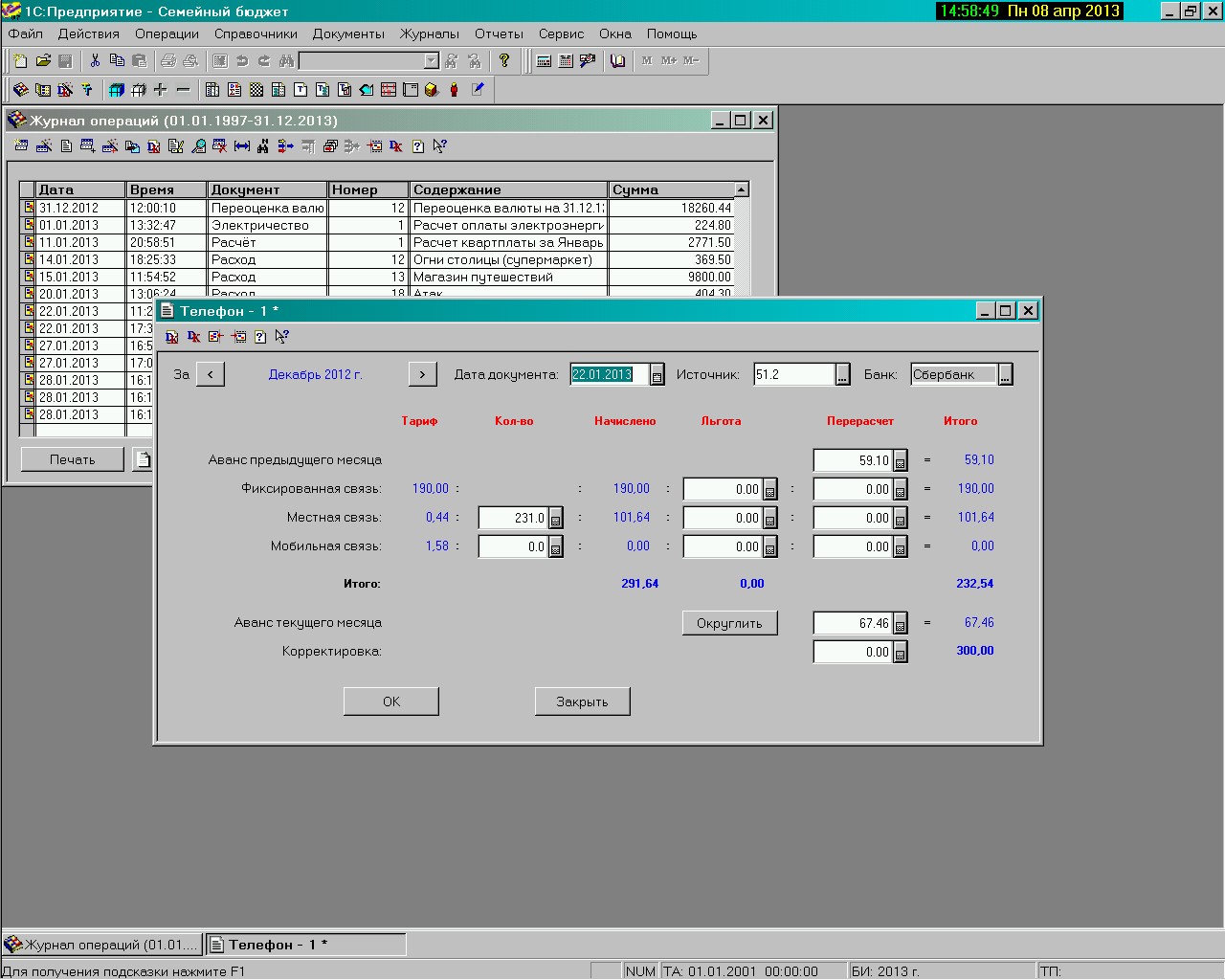1225x980 pixels.
Task: Click the pencil edit icon in second toolbar
Action: [x=478, y=90]
